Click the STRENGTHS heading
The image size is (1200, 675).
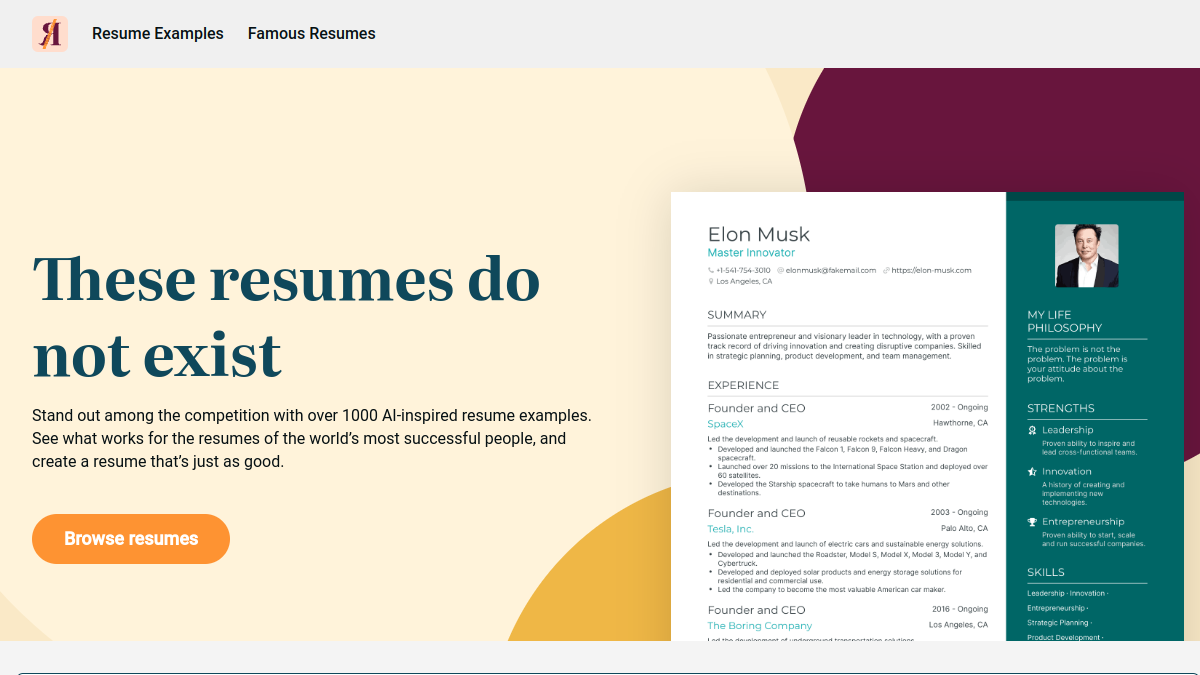[1060, 408]
